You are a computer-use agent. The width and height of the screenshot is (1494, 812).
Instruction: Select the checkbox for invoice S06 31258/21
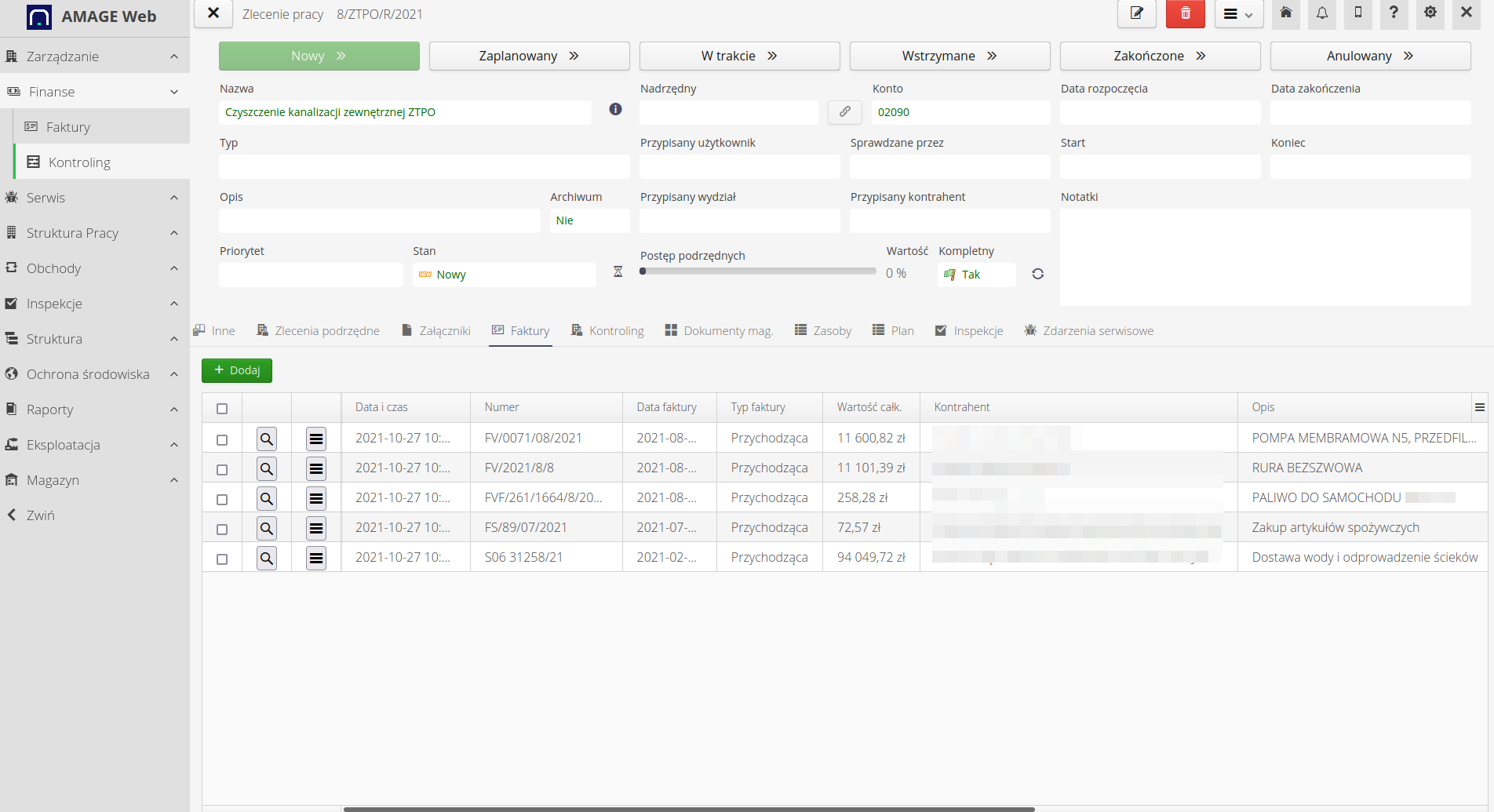222,558
